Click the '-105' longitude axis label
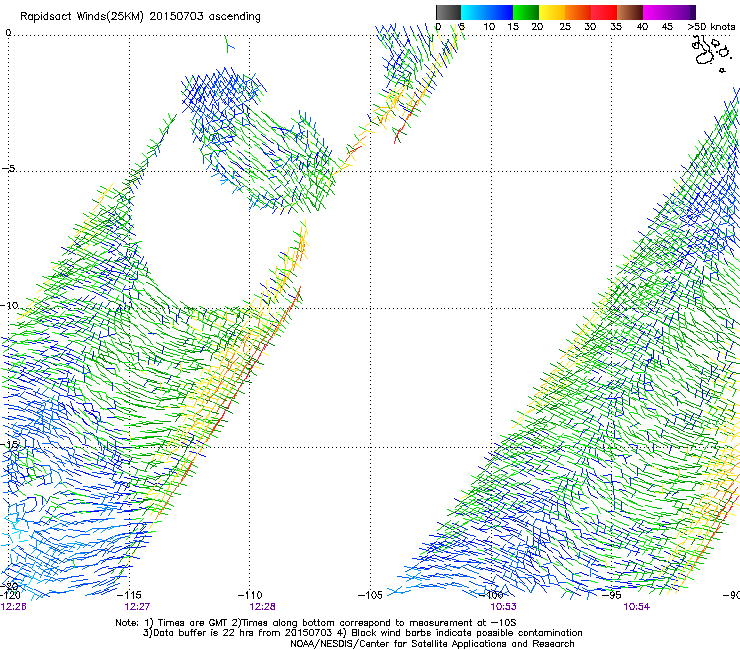This screenshot has height=650, width=740. pyautogui.click(x=370, y=595)
